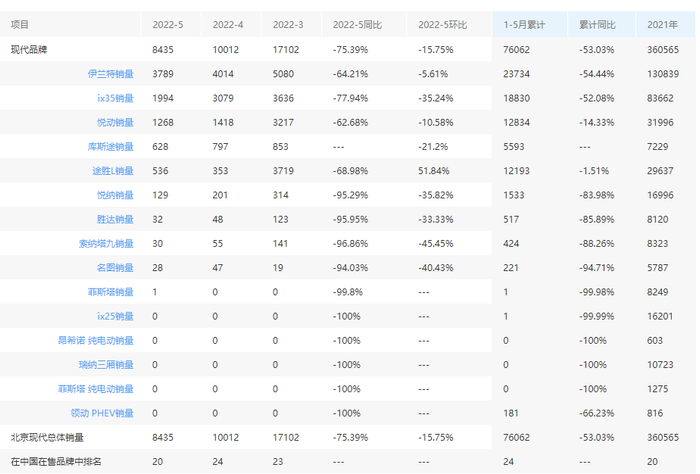
Task: Open the 库斯途销量 link
Action: (x=111, y=146)
